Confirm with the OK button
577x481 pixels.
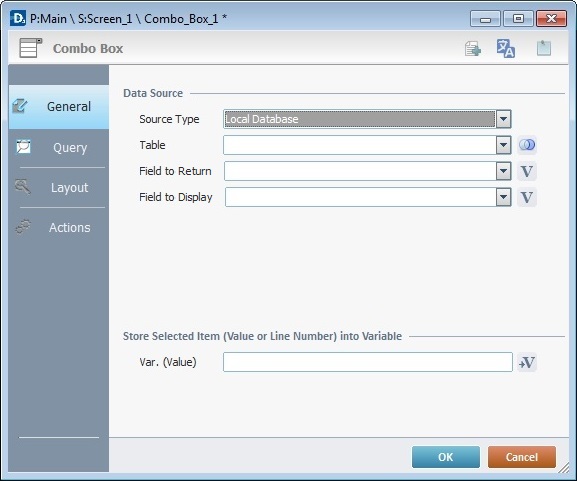coord(446,457)
